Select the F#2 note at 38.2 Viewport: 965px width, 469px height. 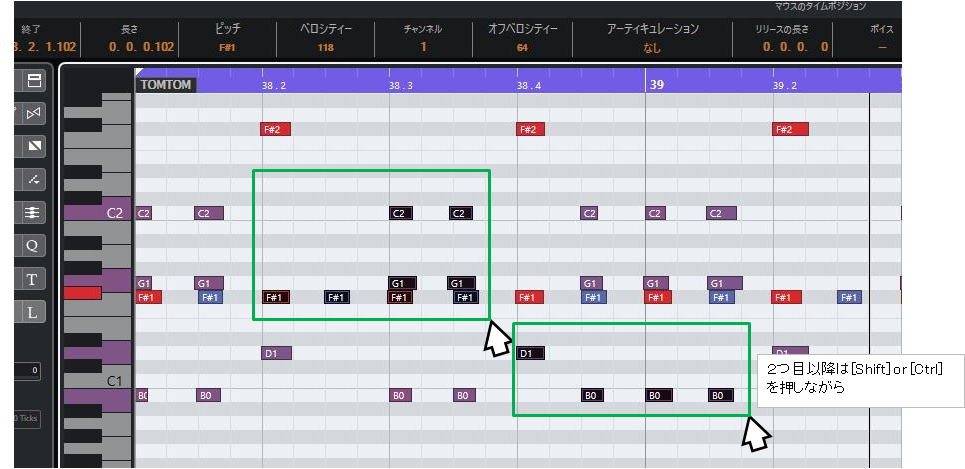click(276, 129)
